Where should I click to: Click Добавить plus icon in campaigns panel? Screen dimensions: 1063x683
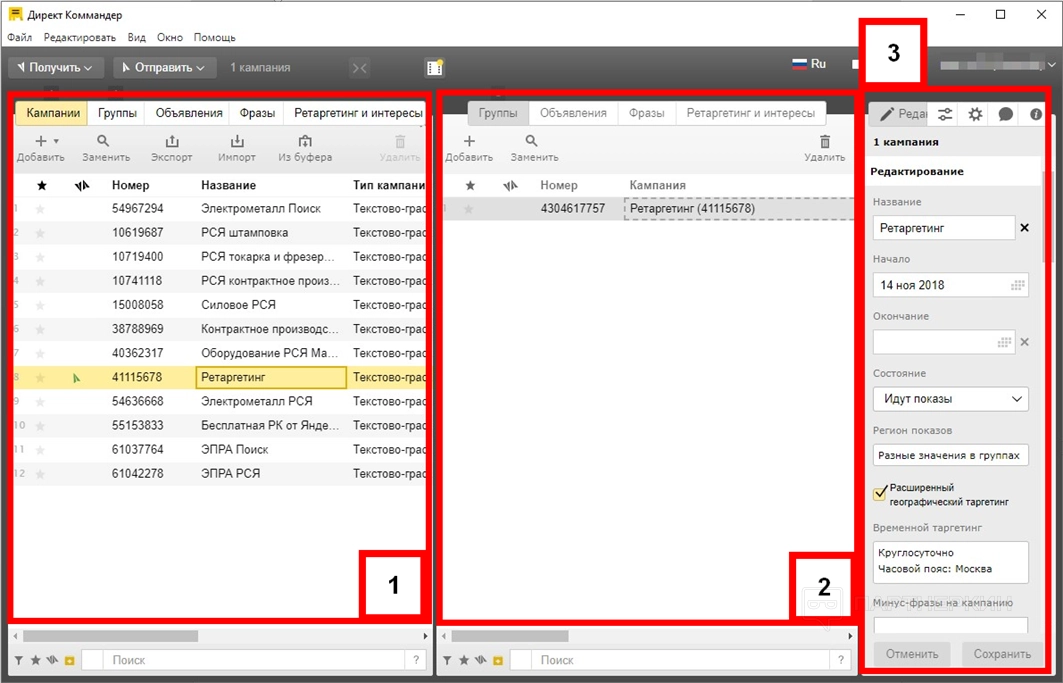click(x=41, y=141)
